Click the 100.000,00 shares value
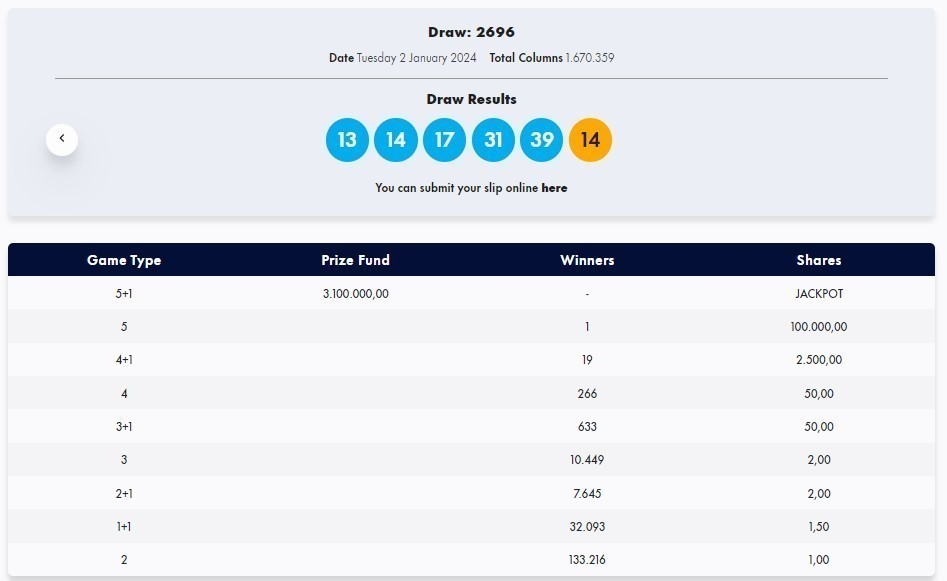The image size is (947, 581). click(818, 327)
